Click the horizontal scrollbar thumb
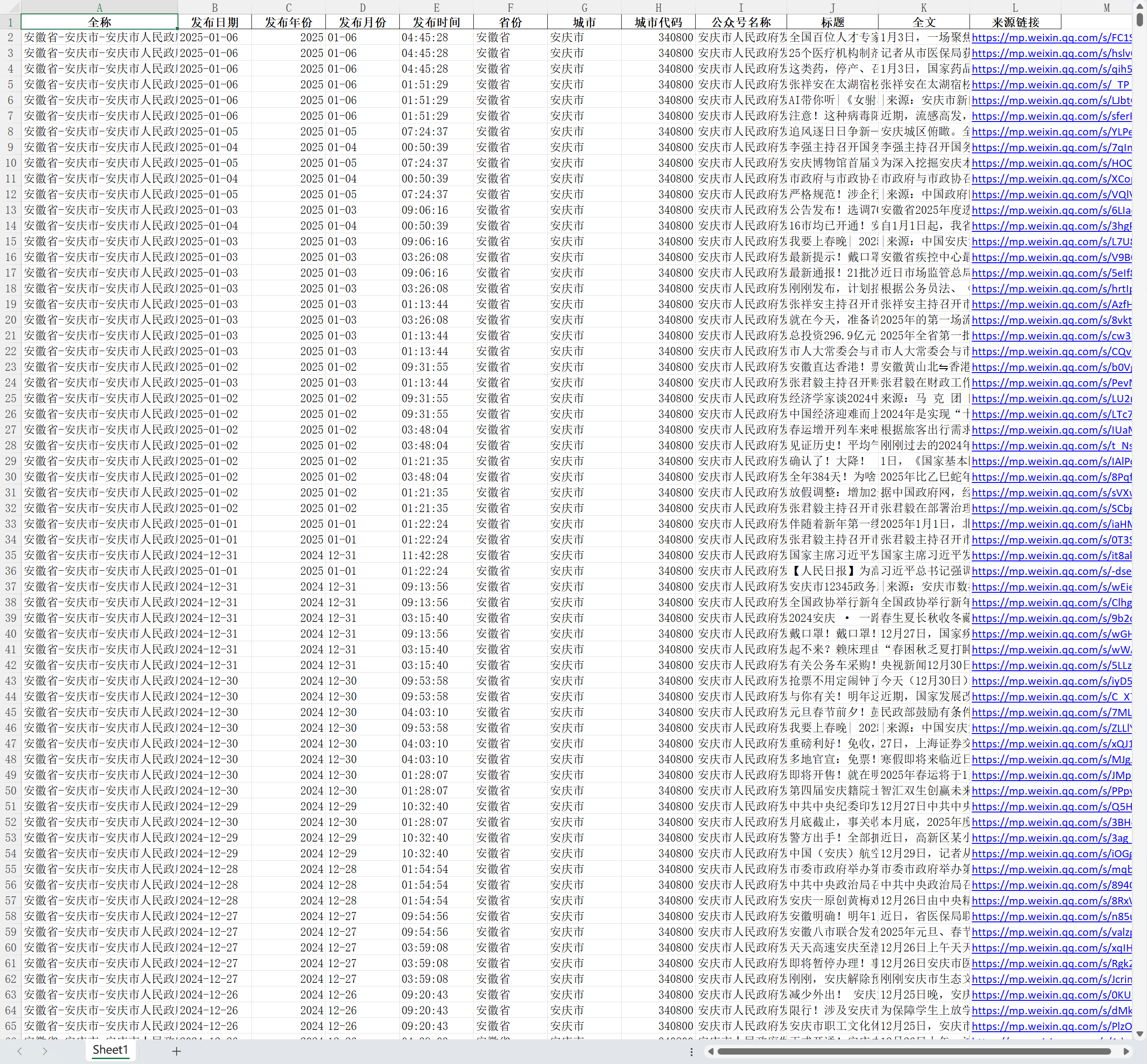This screenshot has height=1064, width=1147. point(915,1052)
